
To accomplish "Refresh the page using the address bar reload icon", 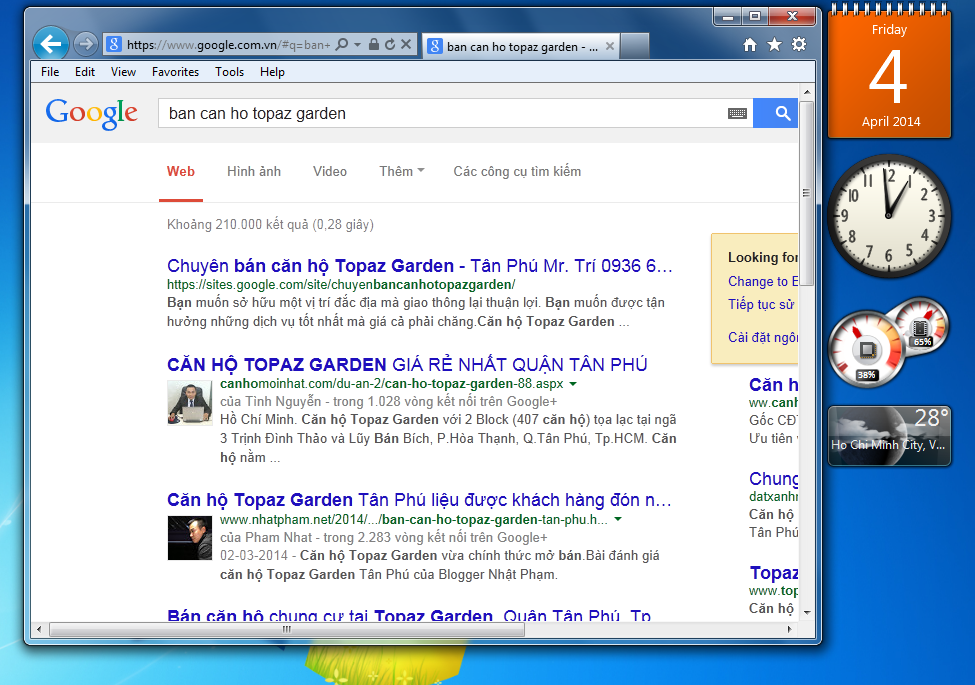I will (390, 44).
